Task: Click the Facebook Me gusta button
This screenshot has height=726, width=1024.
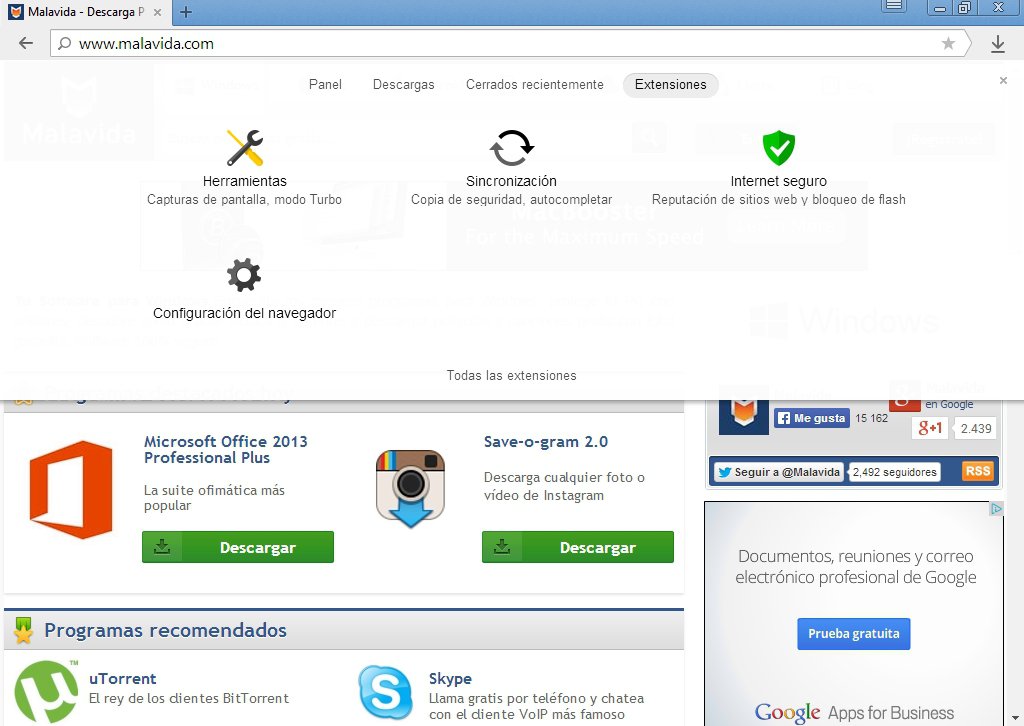Action: tap(812, 418)
